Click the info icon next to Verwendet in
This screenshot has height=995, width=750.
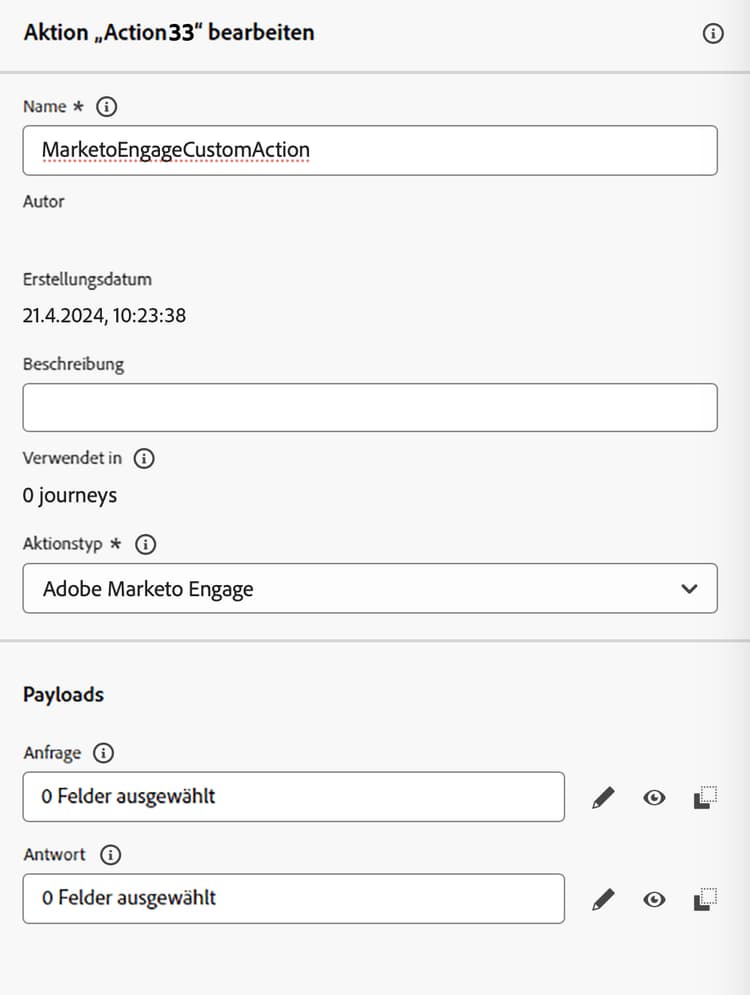144,458
